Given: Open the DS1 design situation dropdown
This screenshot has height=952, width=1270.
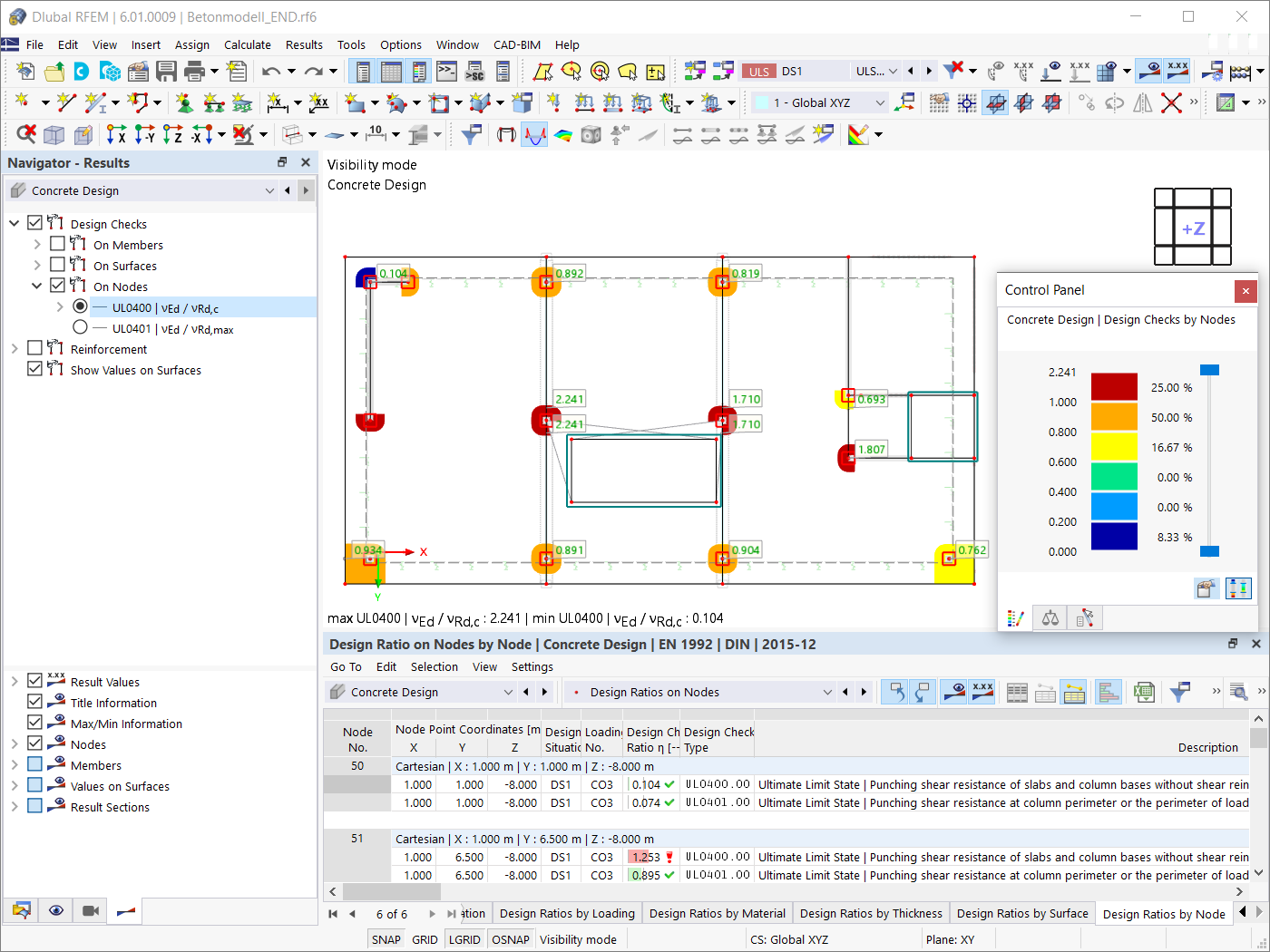Looking at the screenshot, I should (893, 71).
